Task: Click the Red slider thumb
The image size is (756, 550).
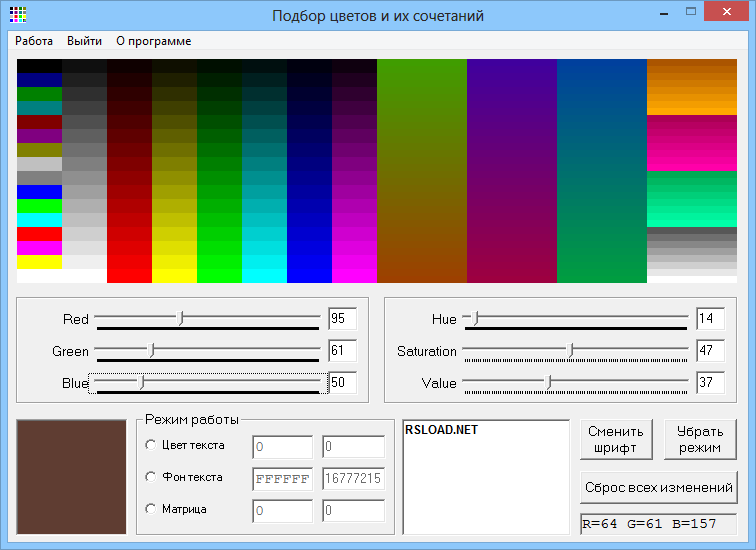Action: pos(181,318)
